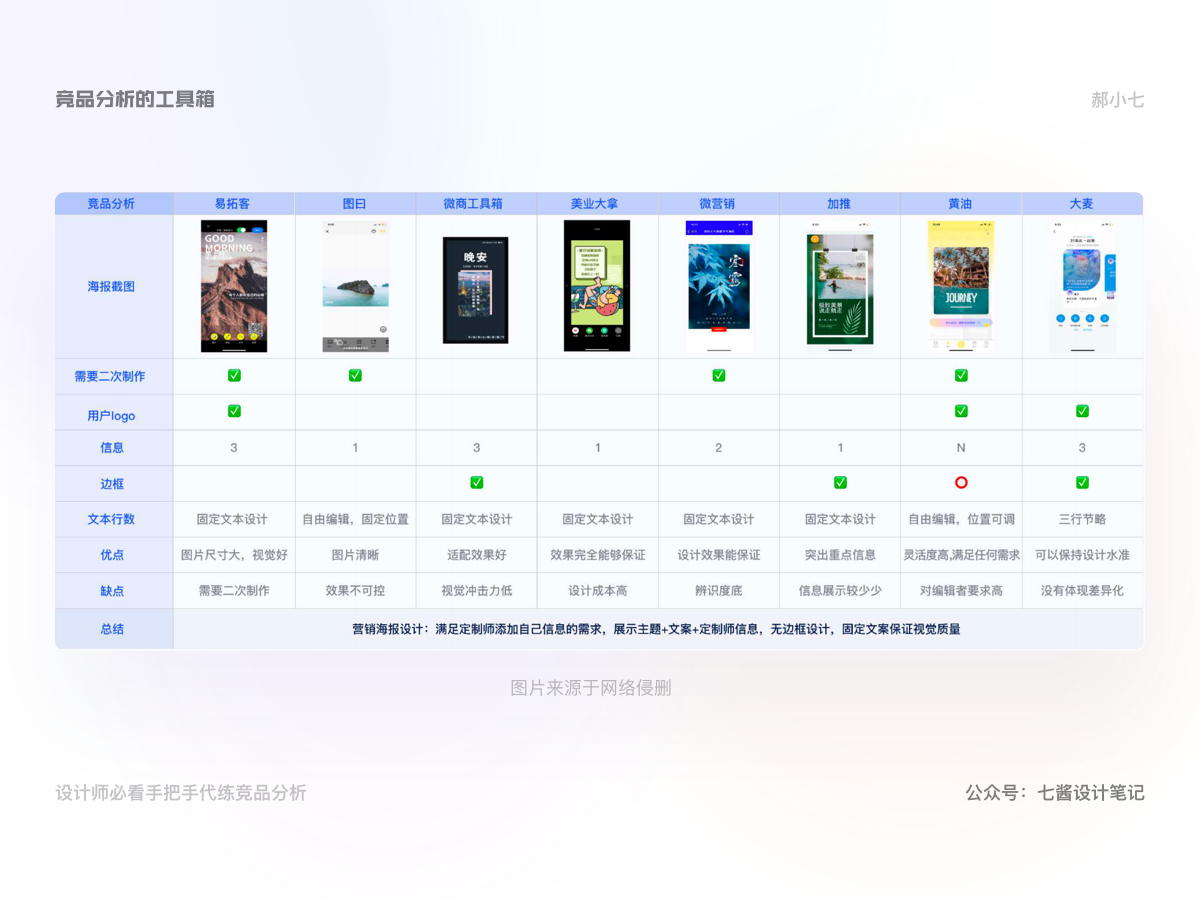This screenshot has width=1200, height=900.
Task: Click the cell 可以保持设计水准
Action: [1082, 555]
